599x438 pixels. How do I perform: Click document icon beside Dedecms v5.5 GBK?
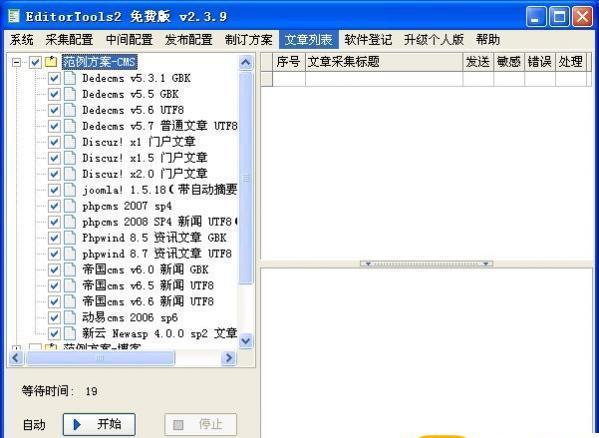click(x=70, y=94)
